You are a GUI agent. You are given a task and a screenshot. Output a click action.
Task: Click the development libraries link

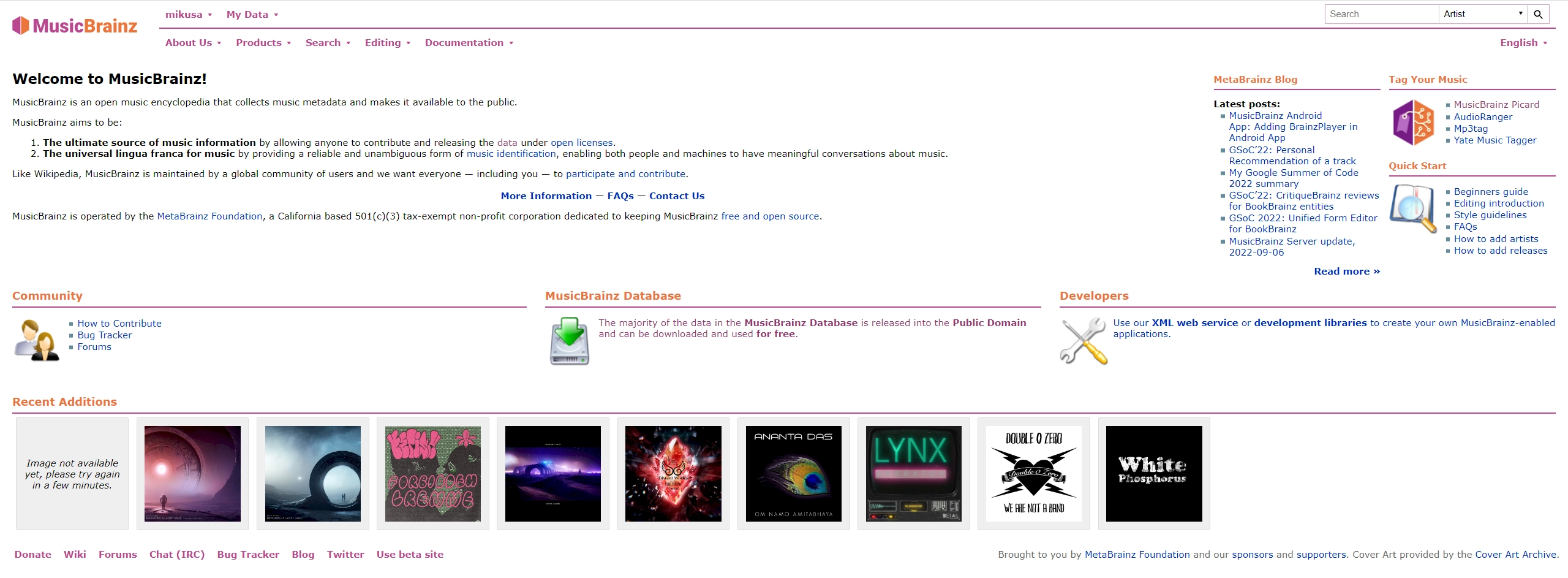[x=1310, y=322]
